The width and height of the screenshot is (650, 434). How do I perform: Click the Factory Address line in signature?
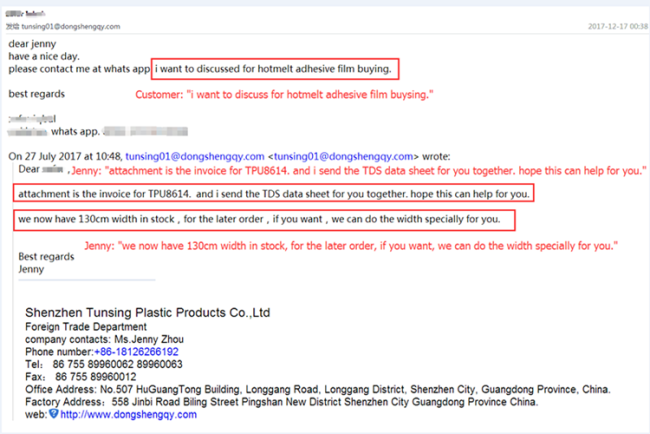click(280, 402)
